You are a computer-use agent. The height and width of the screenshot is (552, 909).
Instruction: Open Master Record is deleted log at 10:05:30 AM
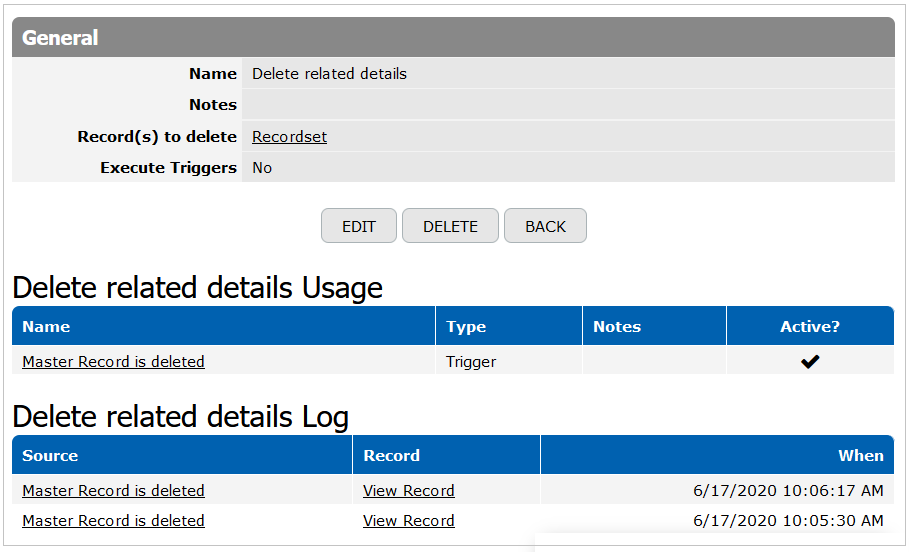(114, 521)
